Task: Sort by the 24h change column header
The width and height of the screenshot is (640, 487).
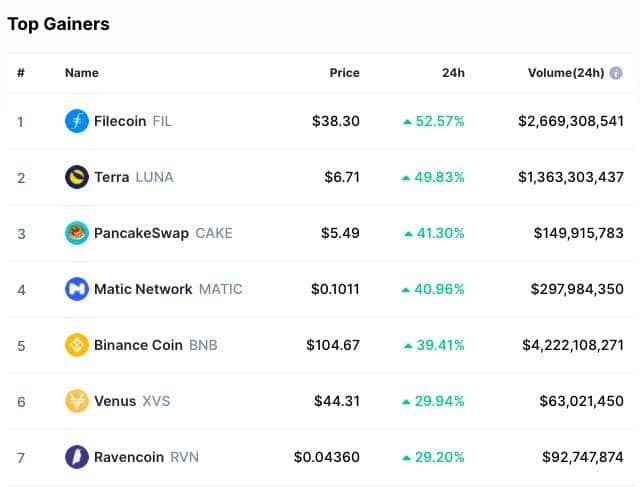Action: coord(453,73)
